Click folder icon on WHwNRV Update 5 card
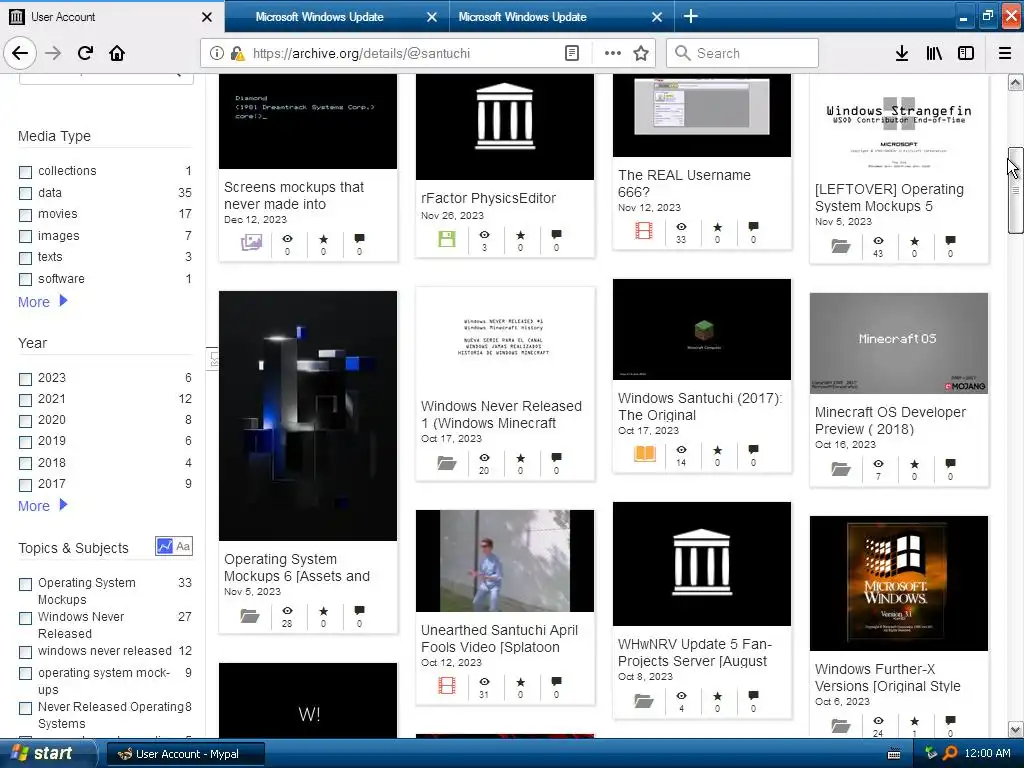The height and width of the screenshot is (768, 1024). point(644,701)
